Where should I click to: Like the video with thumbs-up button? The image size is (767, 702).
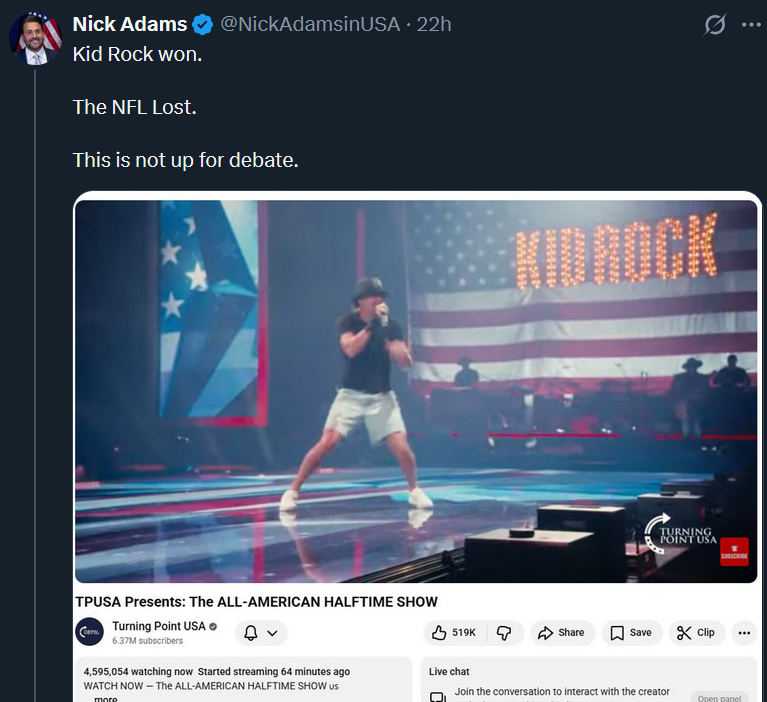453,632
